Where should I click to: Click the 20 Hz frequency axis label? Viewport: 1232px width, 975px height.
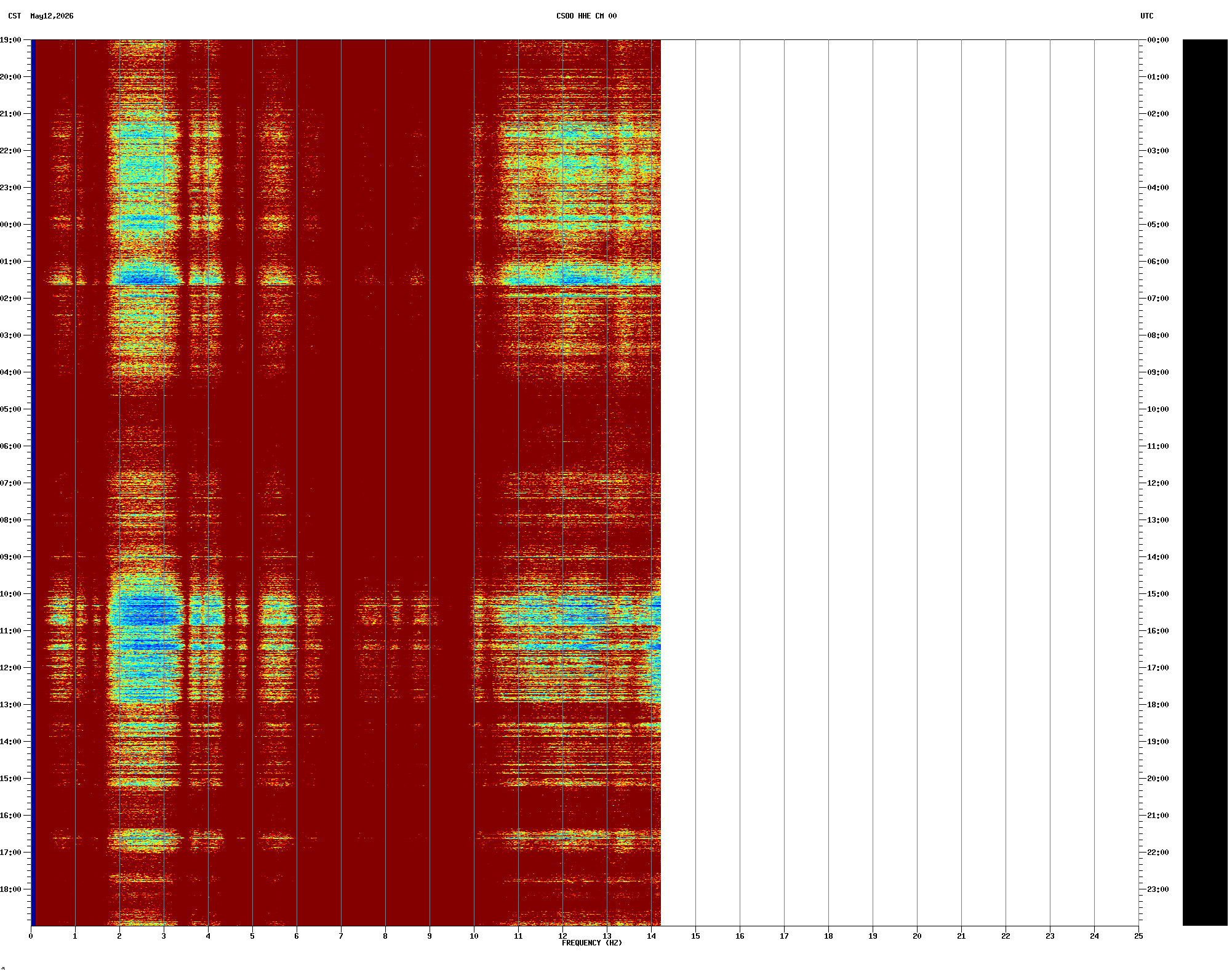(x=917, y=936)
